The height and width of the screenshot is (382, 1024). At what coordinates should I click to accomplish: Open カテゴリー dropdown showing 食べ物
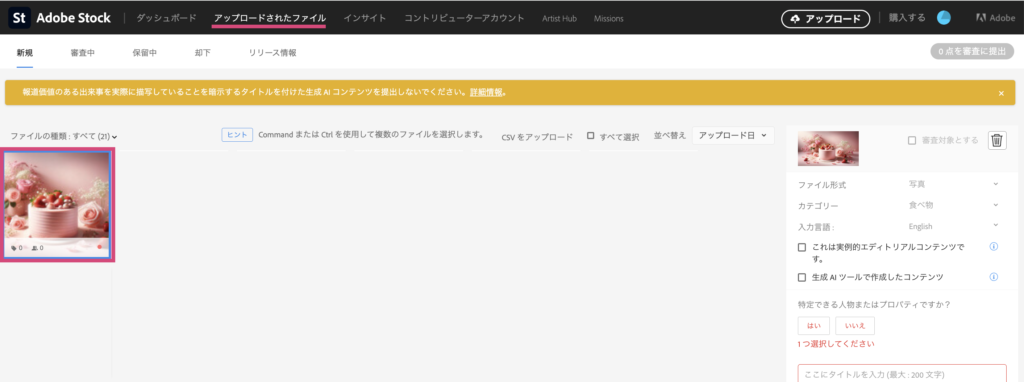[x=953, y=205]
